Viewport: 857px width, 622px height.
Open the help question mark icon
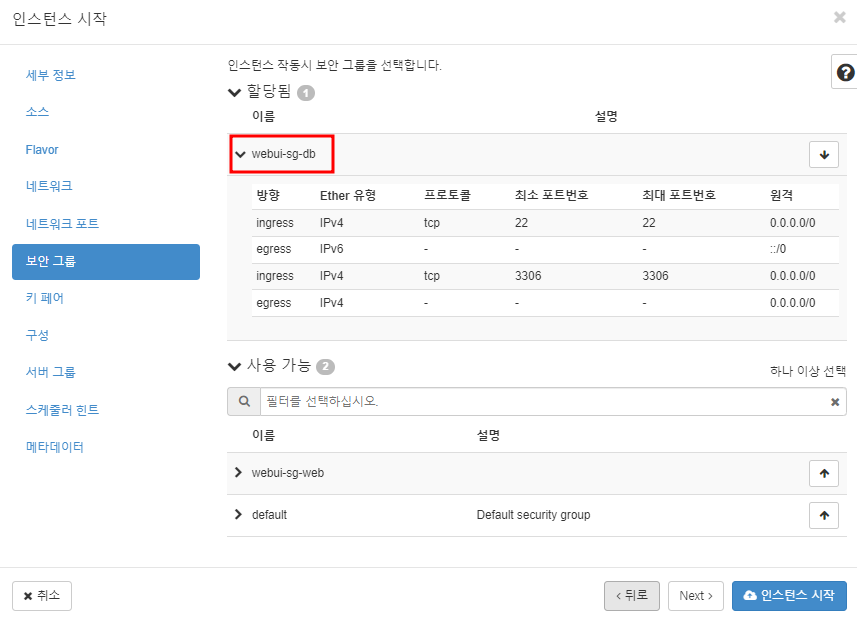tap(845, 72)
